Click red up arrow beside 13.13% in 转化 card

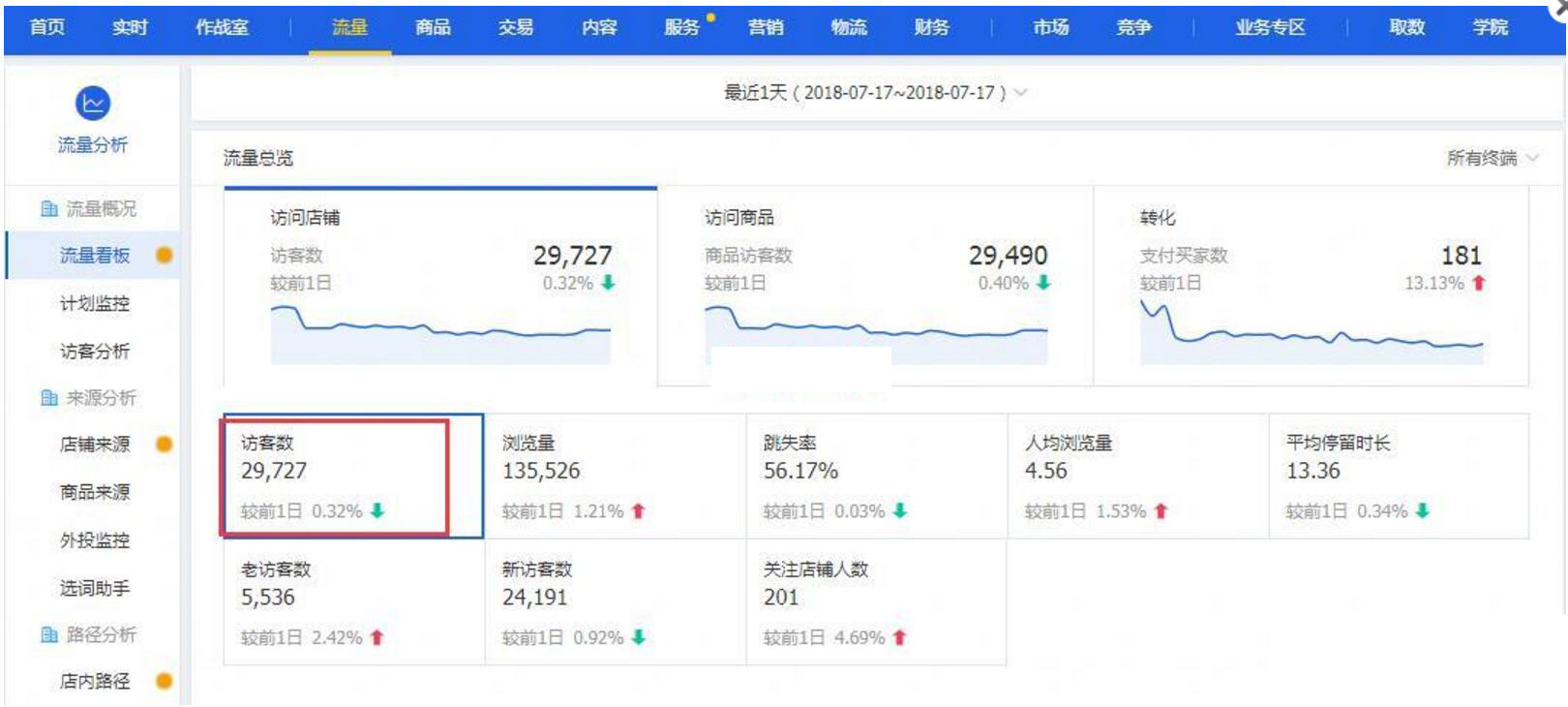[x=1479, y=283]
